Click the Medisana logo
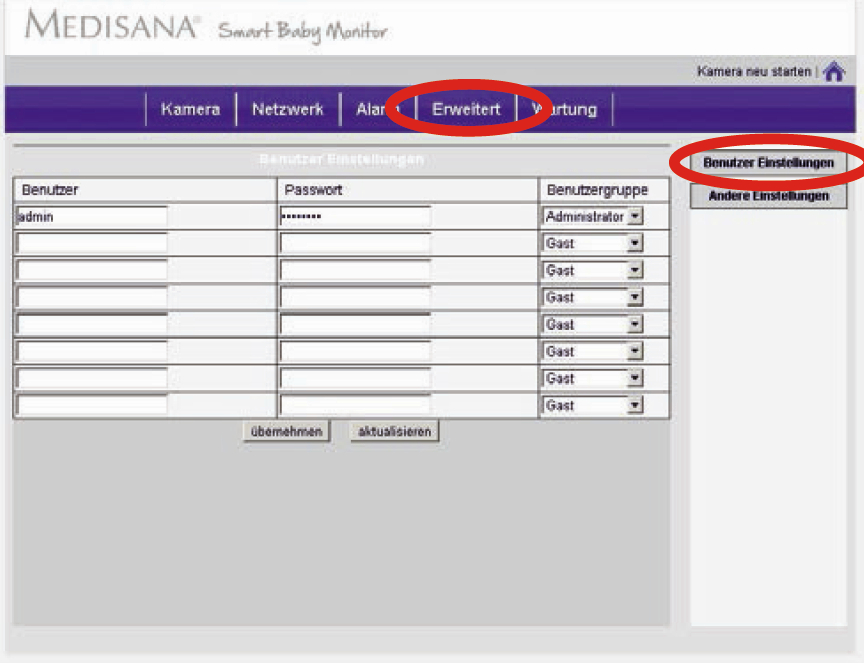This screenshot has width=864, height=663. point(112,27)
